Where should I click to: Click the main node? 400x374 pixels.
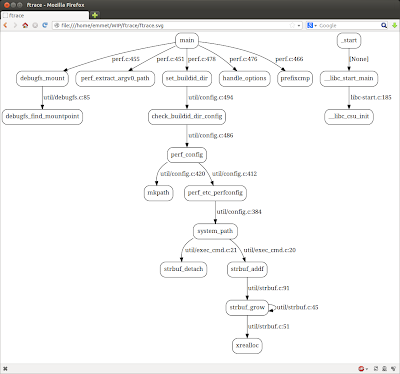point(187,40)
